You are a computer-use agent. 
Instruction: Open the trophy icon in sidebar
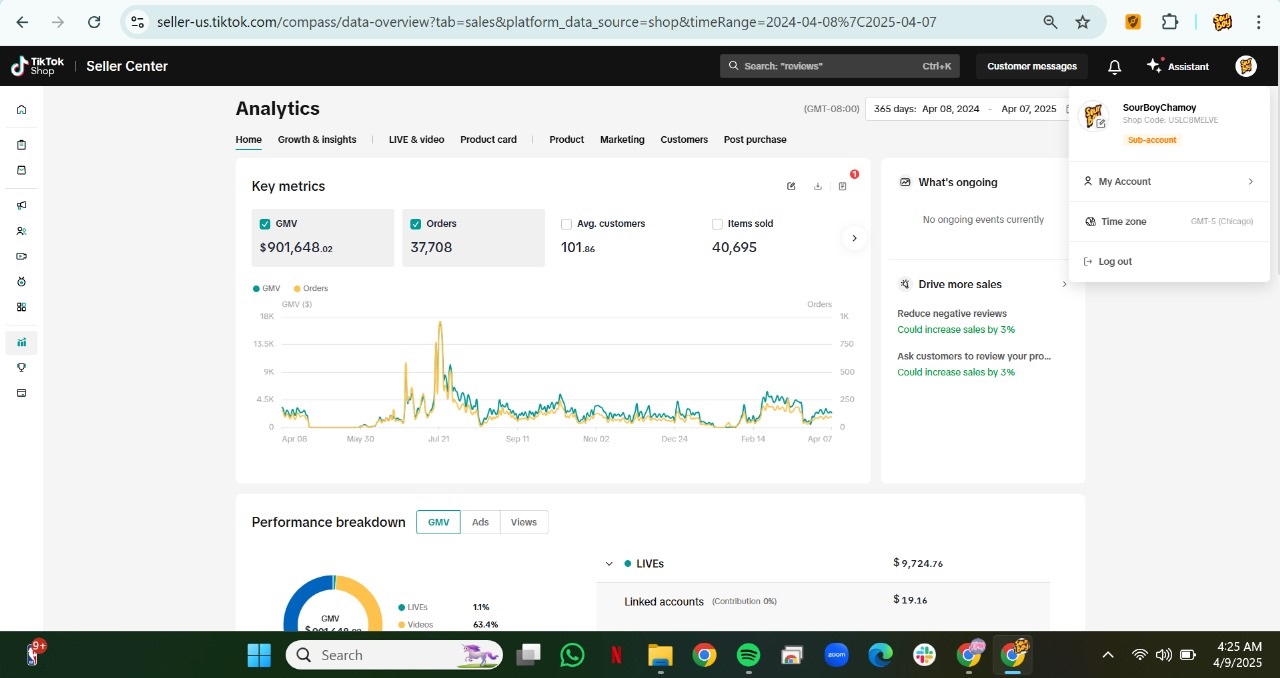21,368
